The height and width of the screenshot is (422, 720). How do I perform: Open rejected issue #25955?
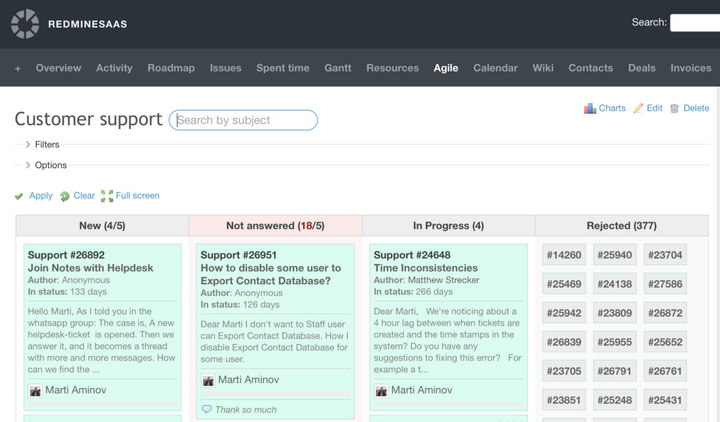click(614, 342)
